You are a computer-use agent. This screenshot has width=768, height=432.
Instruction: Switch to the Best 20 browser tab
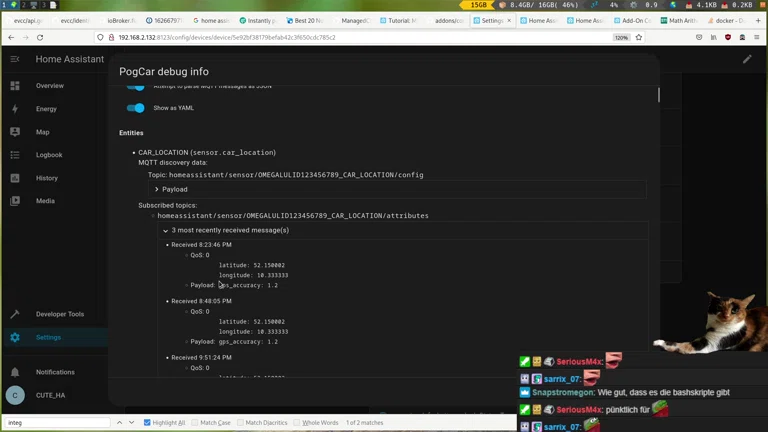coord(305,21)
